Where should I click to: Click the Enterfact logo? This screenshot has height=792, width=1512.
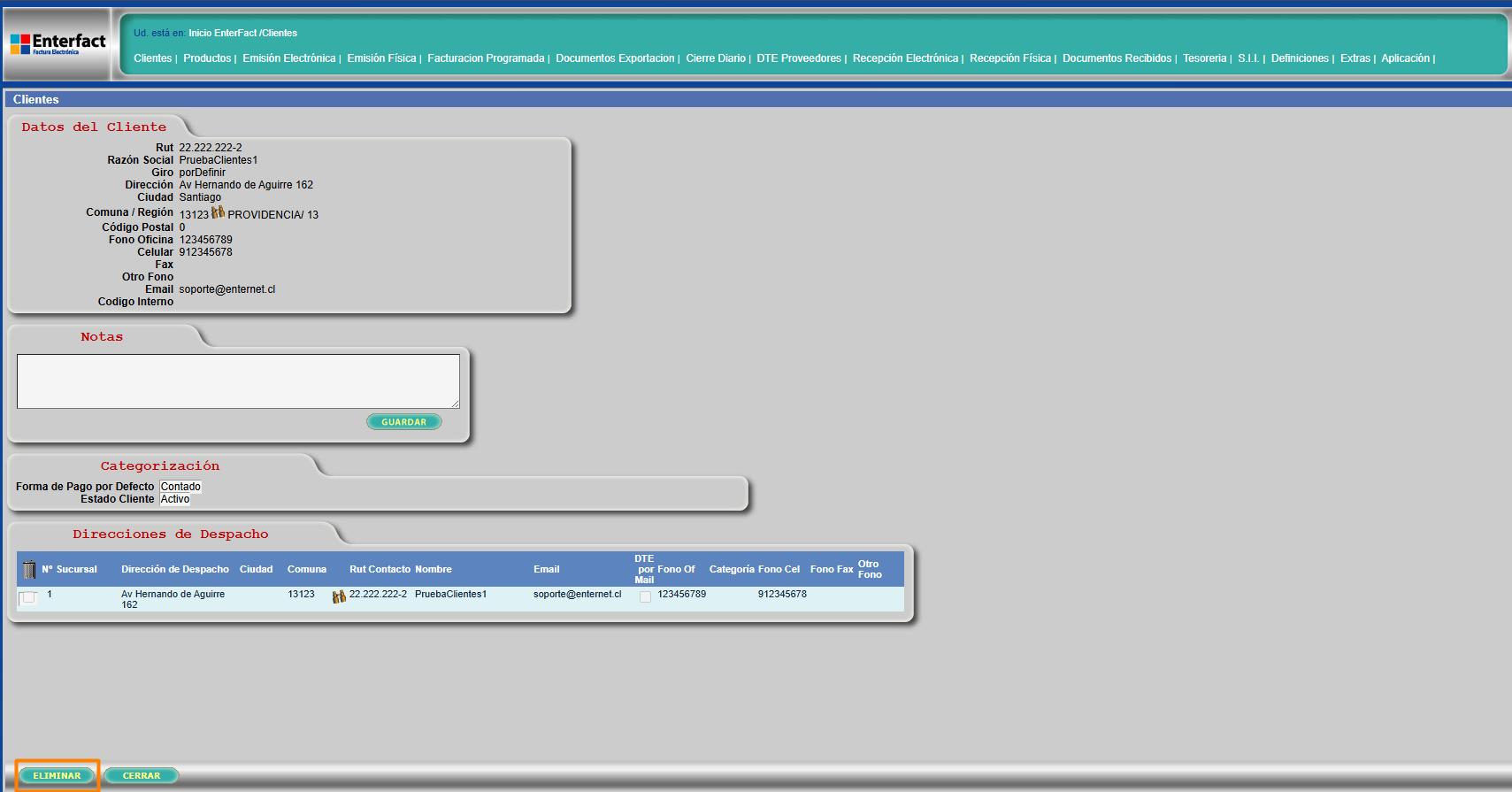[x=58, y=44]
